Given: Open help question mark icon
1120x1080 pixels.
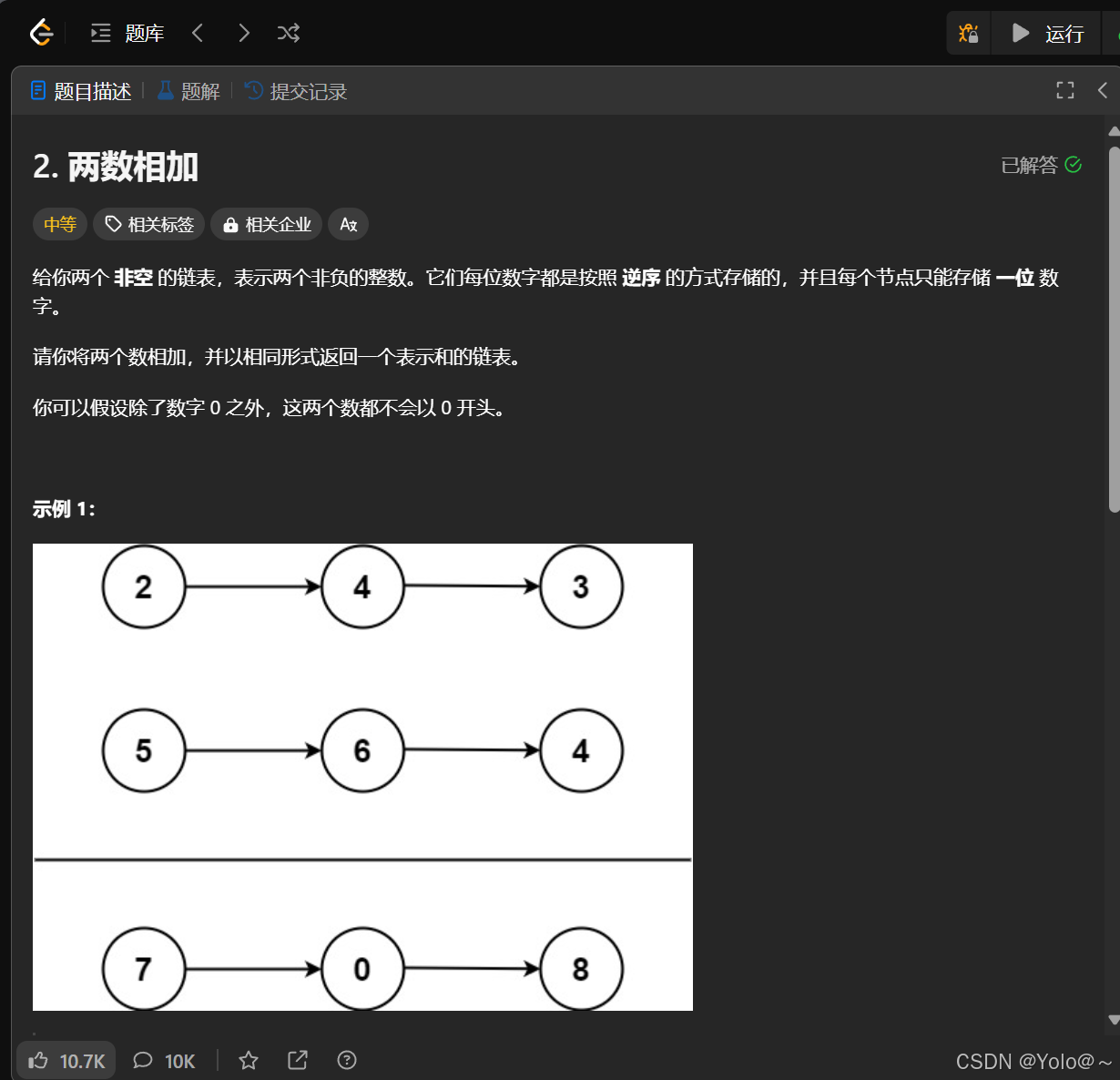Looking at the screenshot, I should click(x=347, y=1060).
